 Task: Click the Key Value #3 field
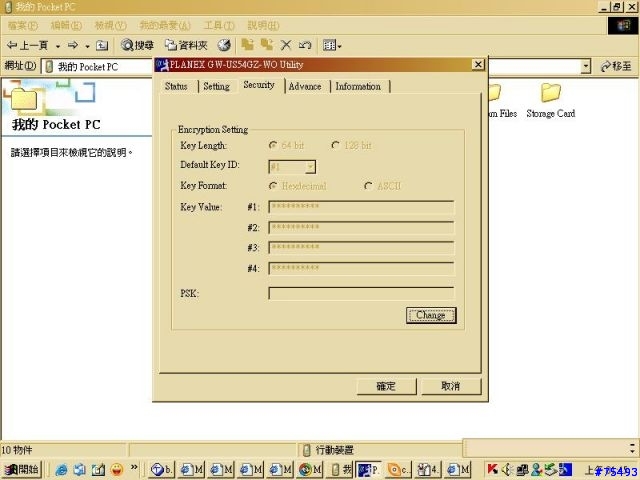pos(361,248)
